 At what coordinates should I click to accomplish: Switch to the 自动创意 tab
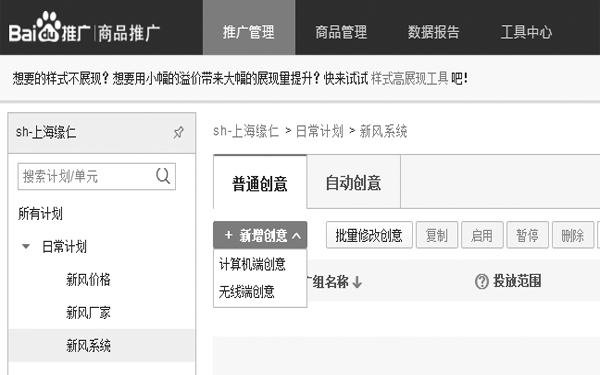pyautogui.click(x=353, y=182)
